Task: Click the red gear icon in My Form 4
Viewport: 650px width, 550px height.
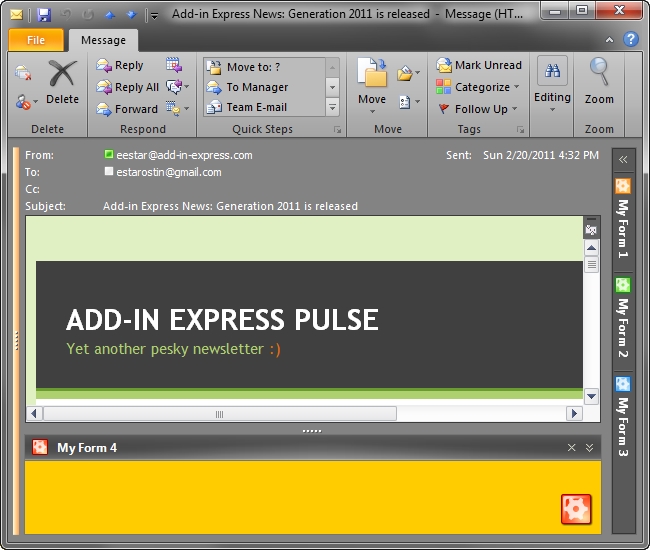Action: [576, 509]
